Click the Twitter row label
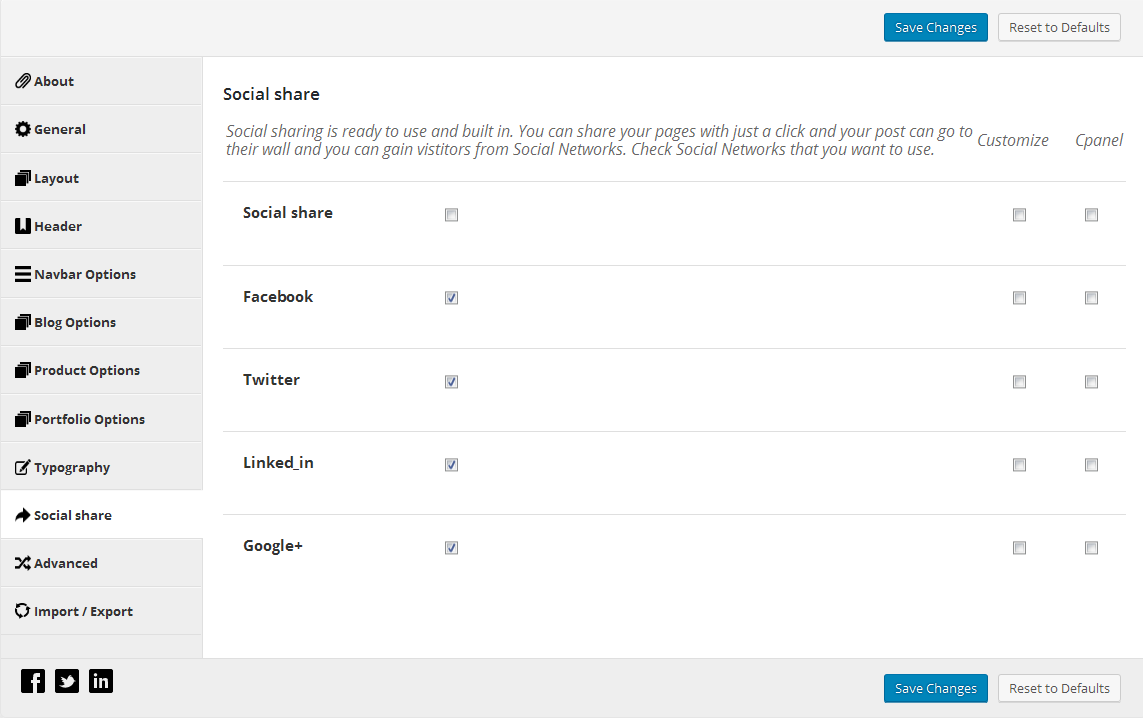Screen dimensions: 1143x718 coord(271,380)
